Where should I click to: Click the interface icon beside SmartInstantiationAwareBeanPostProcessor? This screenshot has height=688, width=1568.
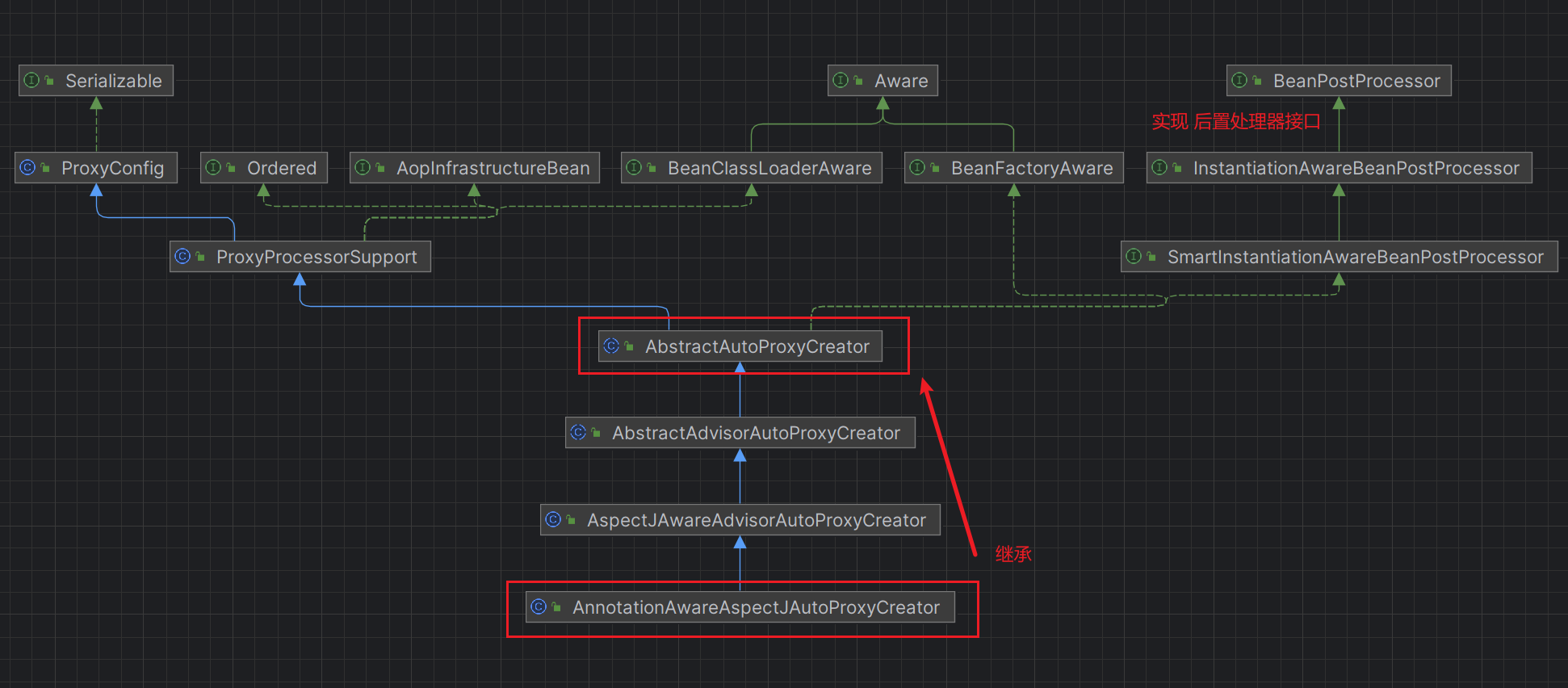[1134, 256]
